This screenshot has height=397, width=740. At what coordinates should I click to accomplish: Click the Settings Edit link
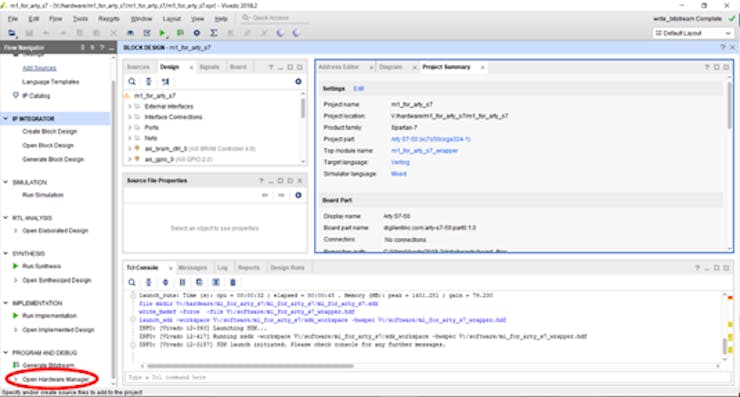coord(359,89)
